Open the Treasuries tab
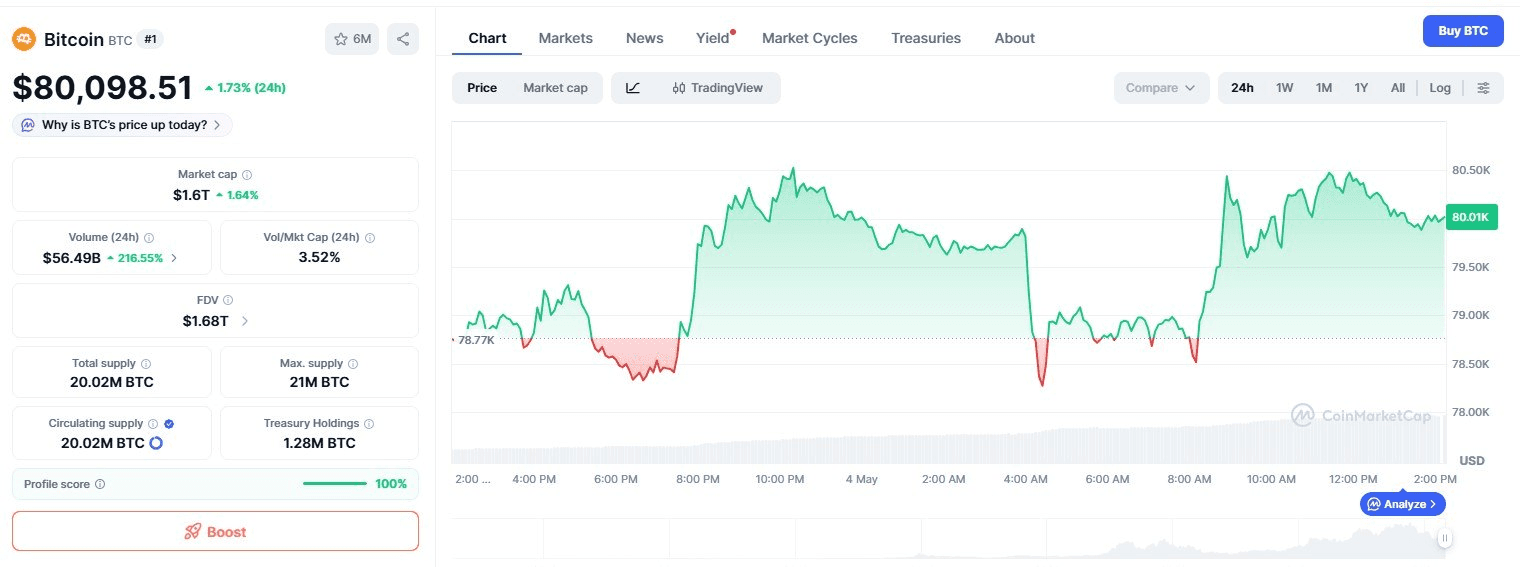1520x567 pixels. tap(926, 38)
